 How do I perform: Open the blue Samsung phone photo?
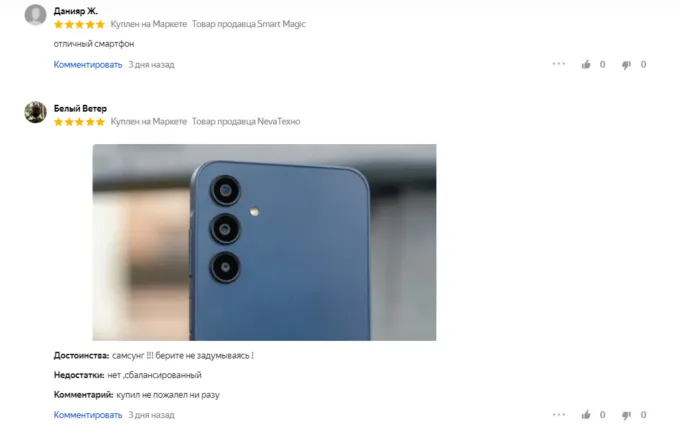pyautogui.click(x=264, y=242)
